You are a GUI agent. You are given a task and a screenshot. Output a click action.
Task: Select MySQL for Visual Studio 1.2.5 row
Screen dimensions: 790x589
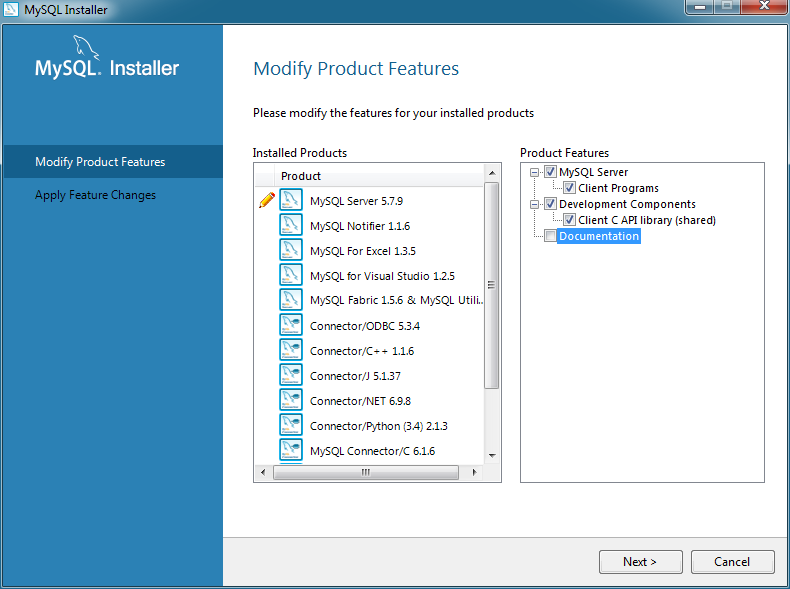pyautogui.click(x=369, y=275)
